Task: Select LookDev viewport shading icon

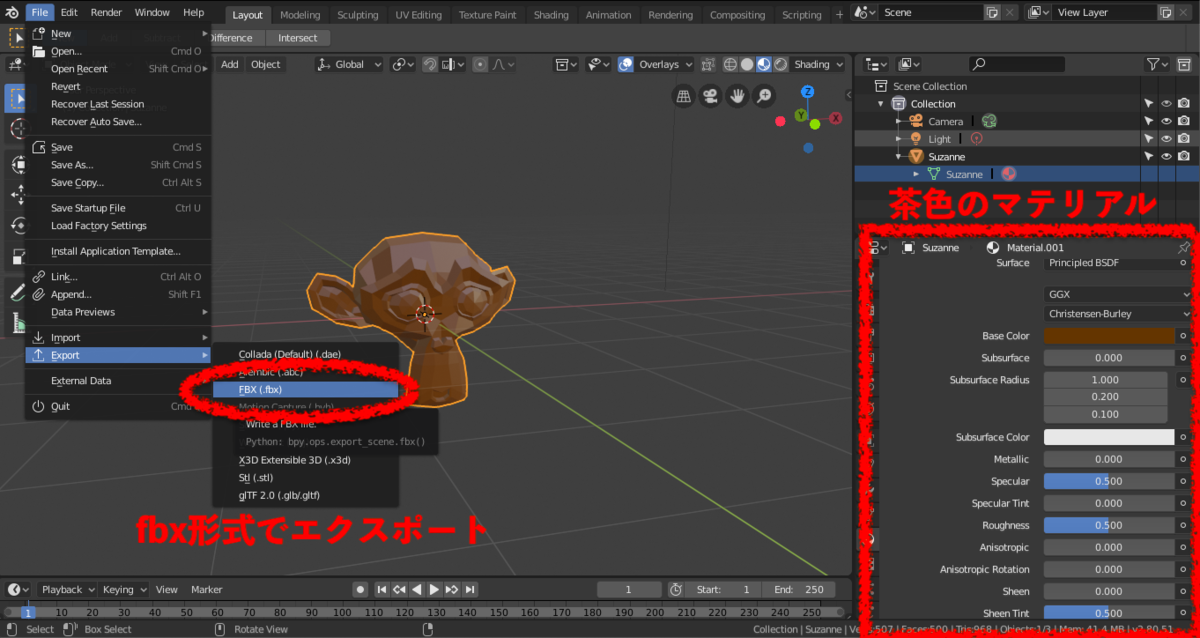Action: [x=763, y=64]
